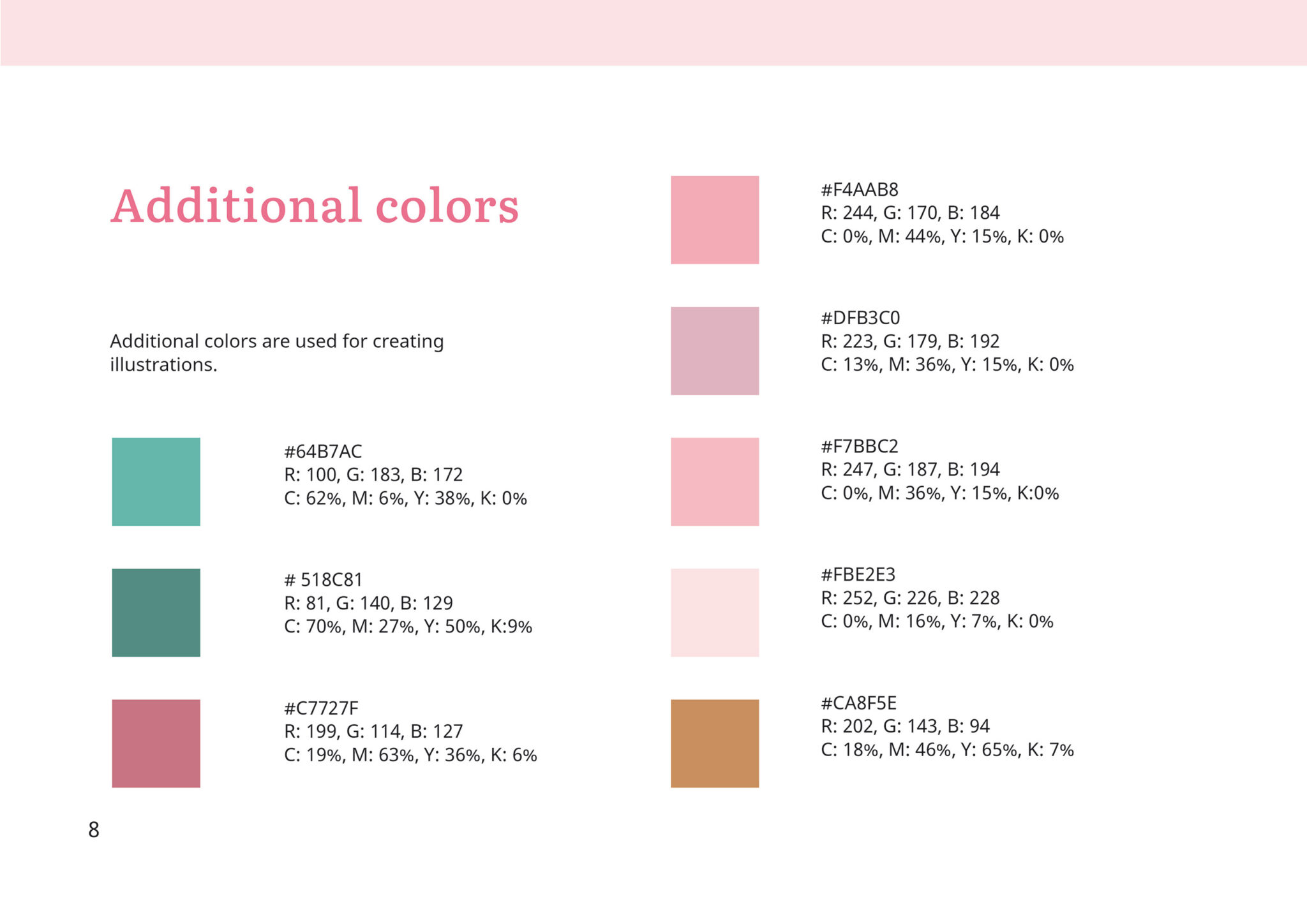Select the "R: 223, G: 179, B: 192" text
This screenshot has height=924, width=1307.
click(x=910, y=341)
